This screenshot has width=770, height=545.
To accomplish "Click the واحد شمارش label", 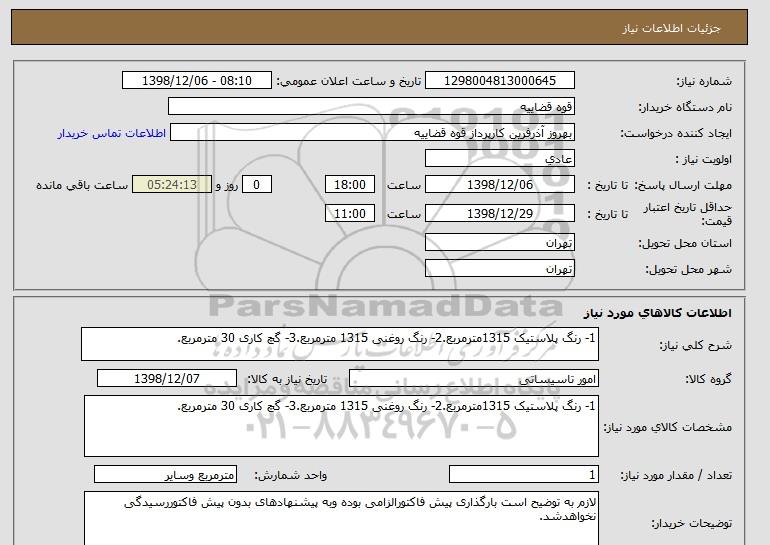I will click(x=291, y=475).
